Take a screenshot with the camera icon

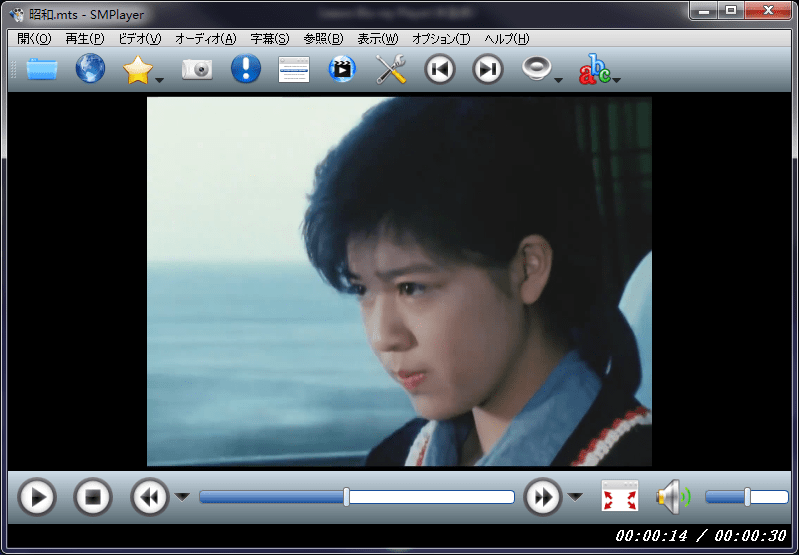[197, 69]
